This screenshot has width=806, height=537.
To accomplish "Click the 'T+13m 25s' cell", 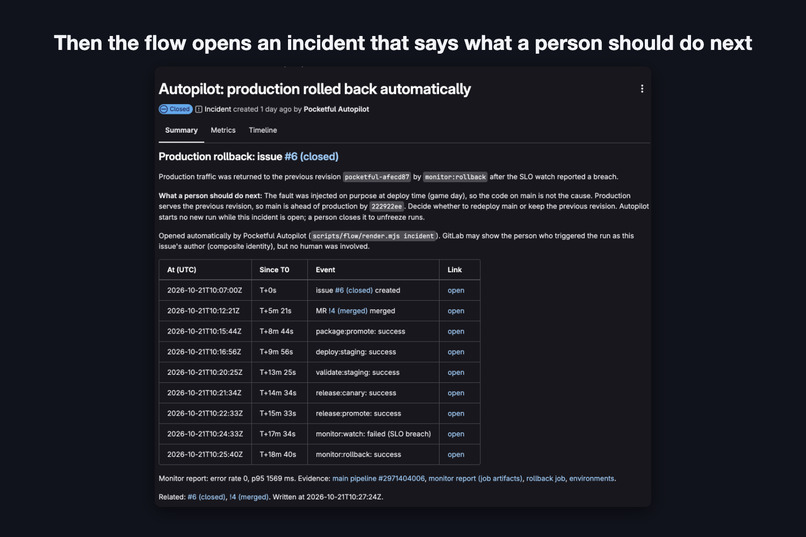I will (x=278, y=373).
